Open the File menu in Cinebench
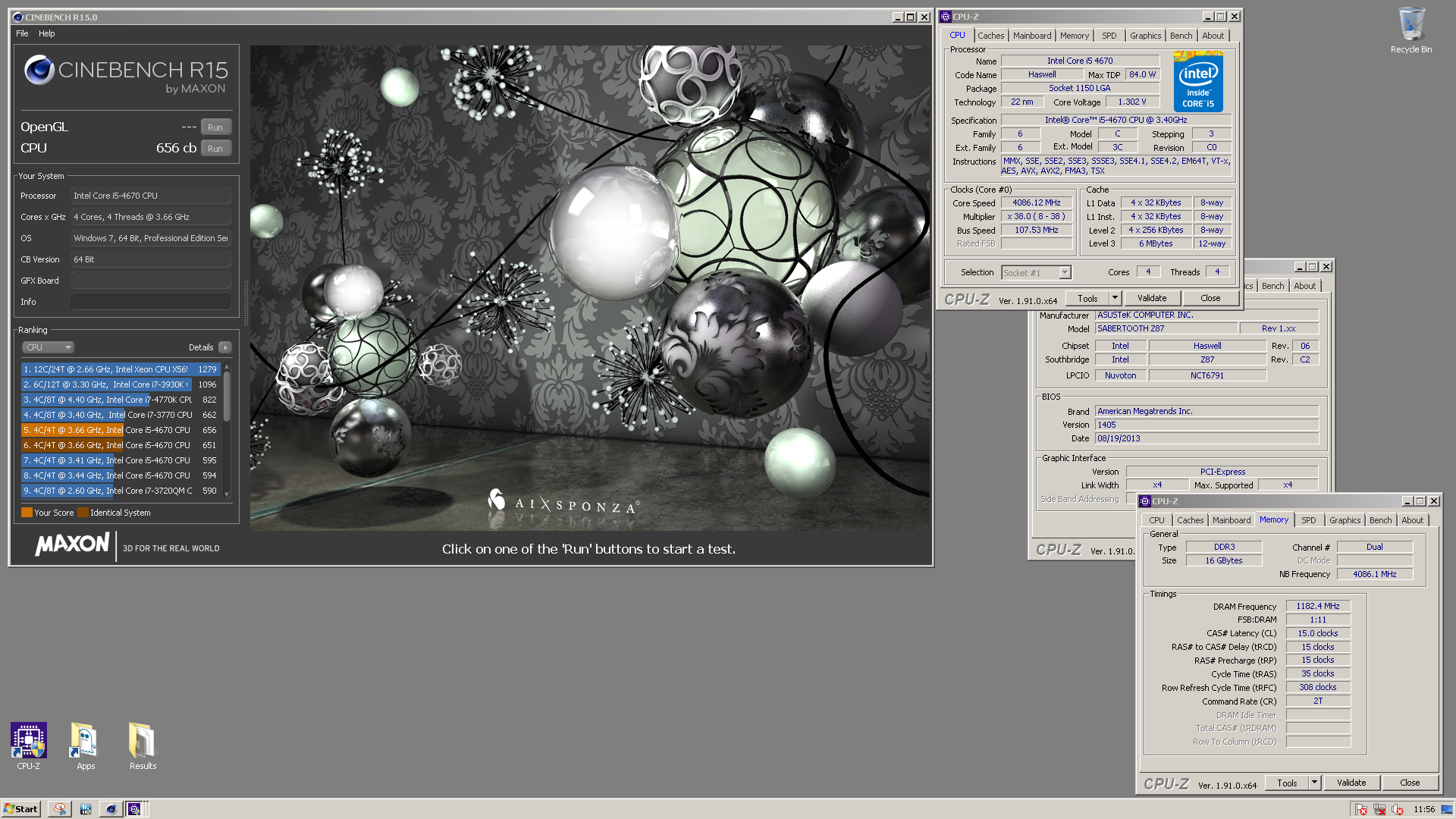Image resolution: width=1456 pixels, height=819 pixels. click(x=22, y=33)
